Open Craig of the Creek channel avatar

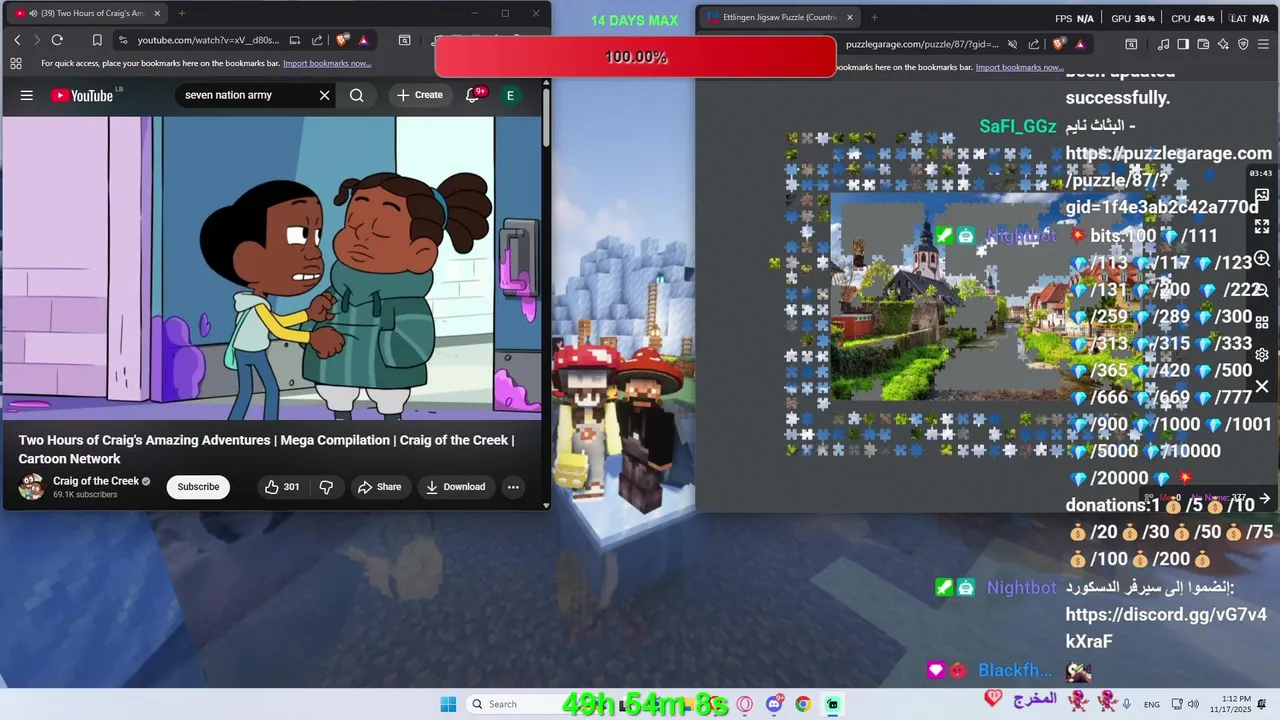pyautogui.click(x=32, y=487)
